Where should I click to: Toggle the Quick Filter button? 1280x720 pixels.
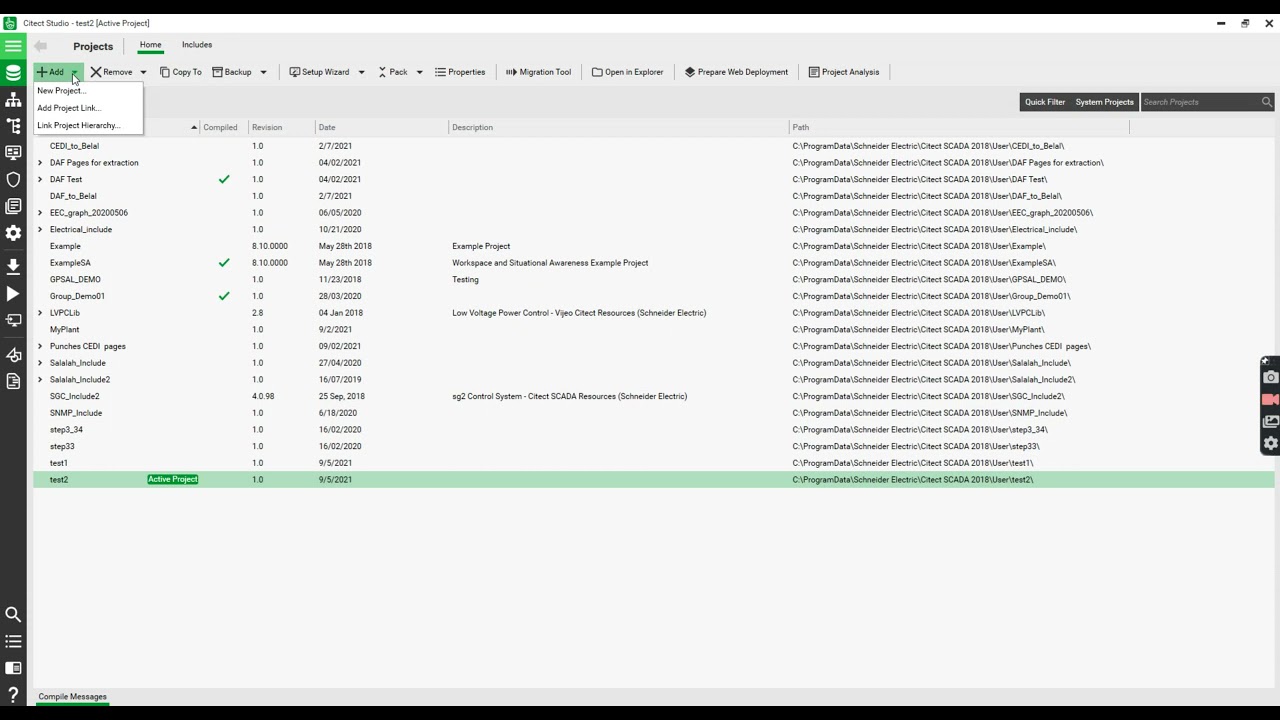pos(1045,102)
